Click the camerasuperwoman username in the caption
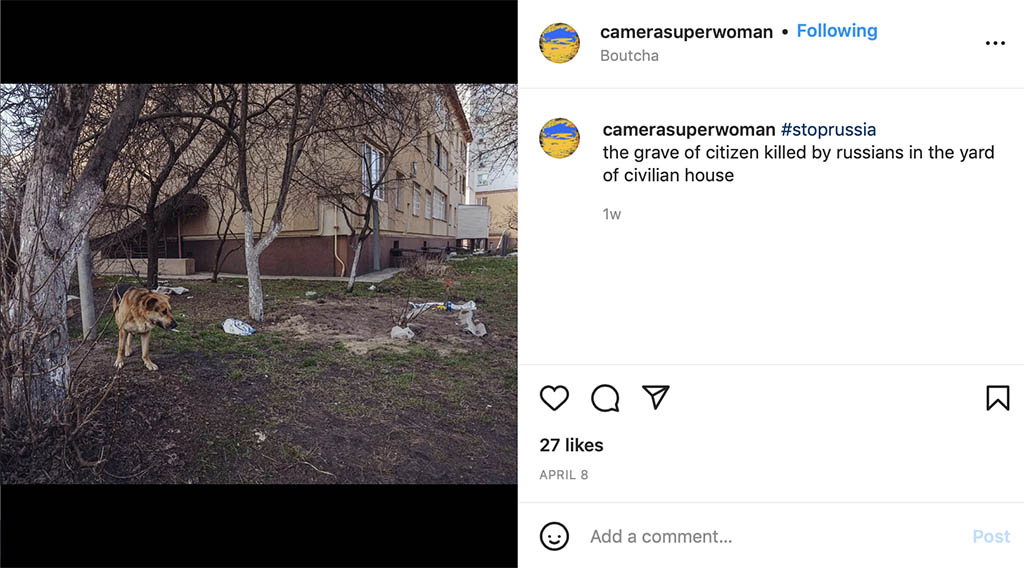Screen dimensions: 1024x568 (x=688, y=129)
